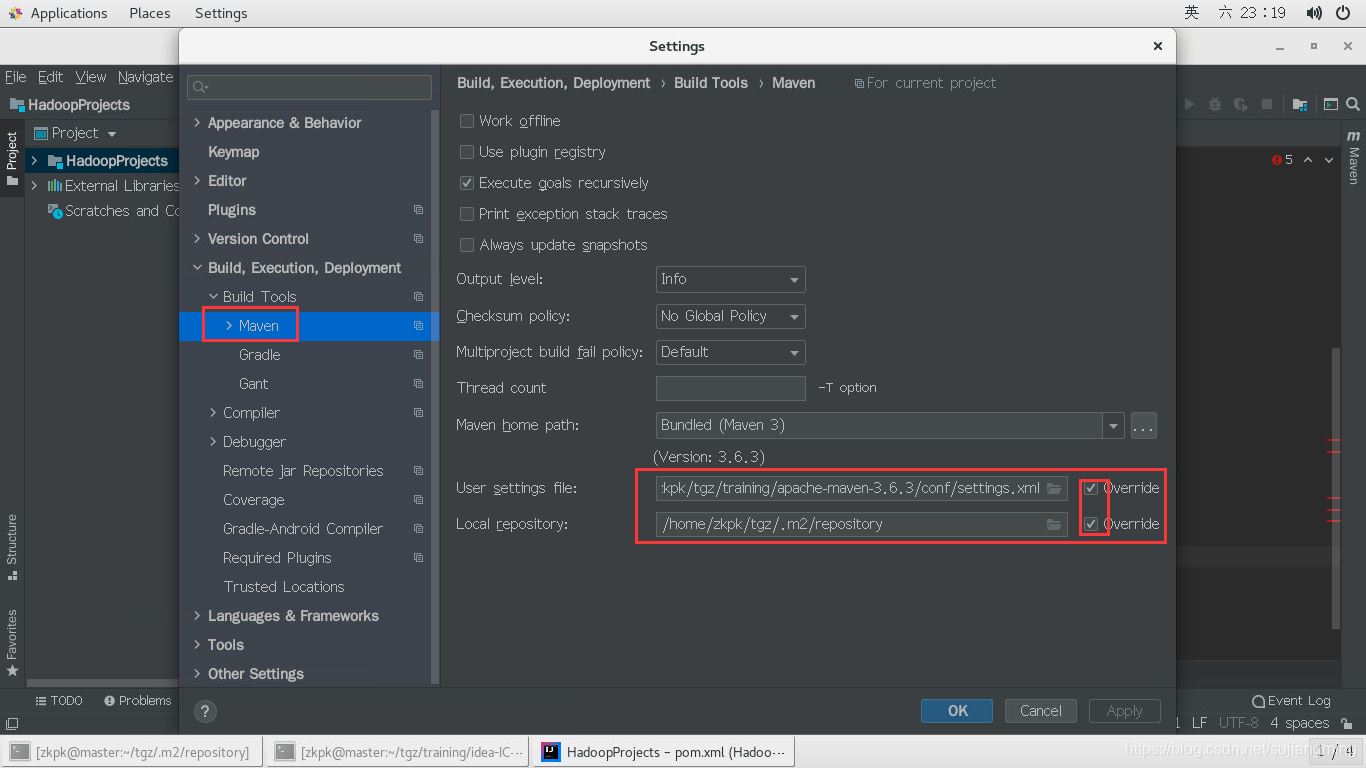Click OK to save settings
This screenshot has height=768, width=1366.
pyautogui.click(x=957, y=711)
